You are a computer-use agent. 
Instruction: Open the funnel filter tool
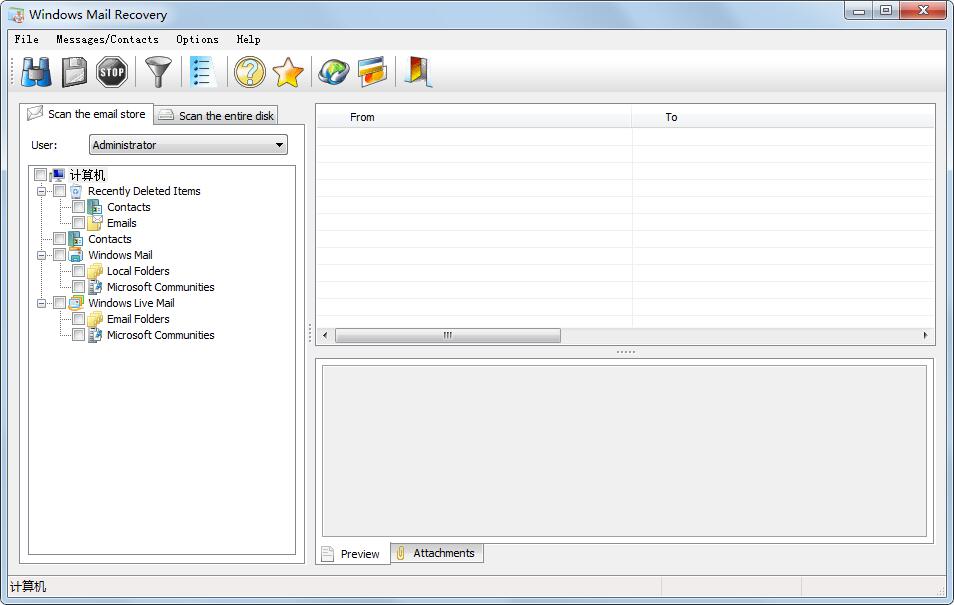[x=158, y=72]
